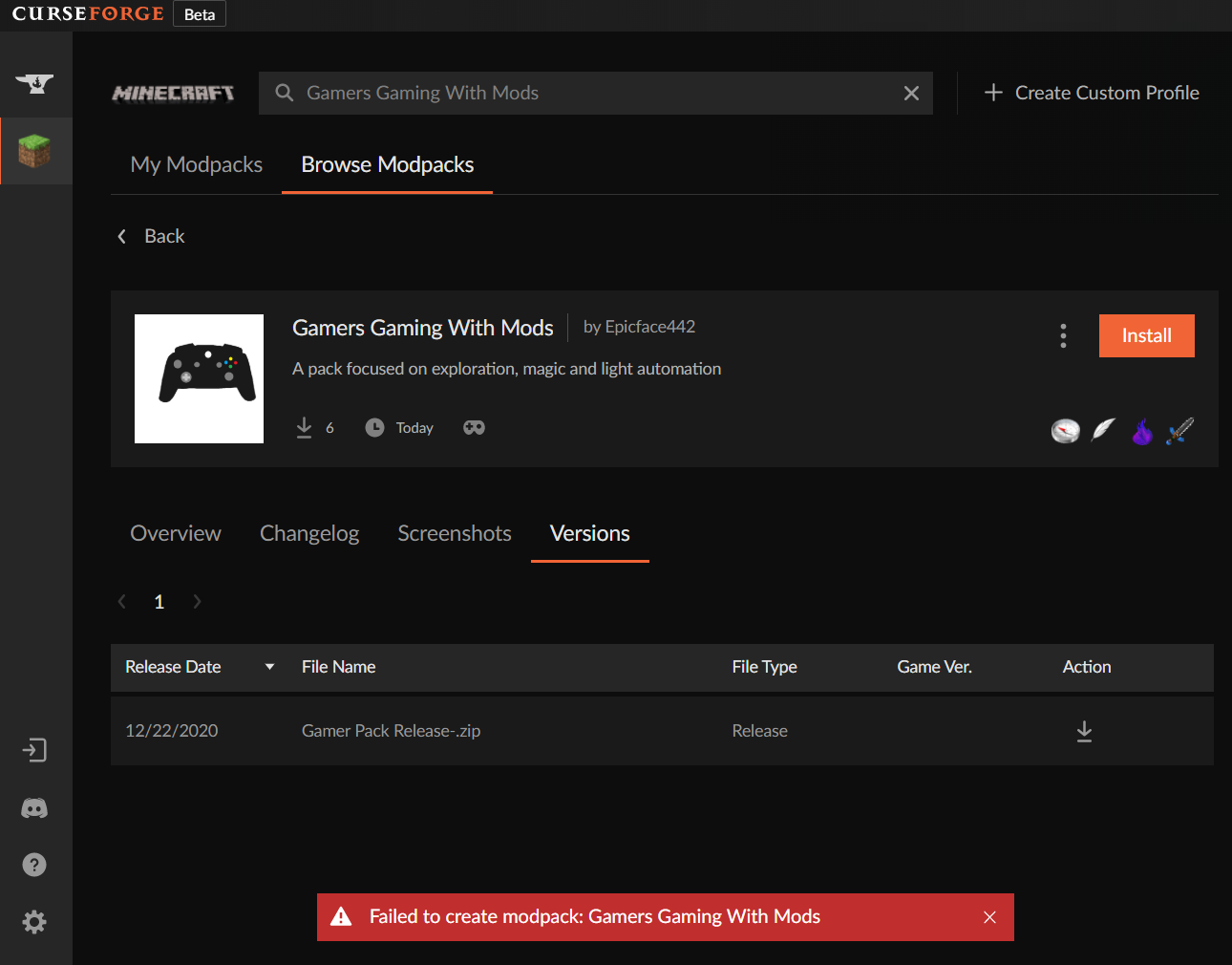Image resolution: width=1232 pixels, height=965 pixels.
Task: Select the compass exploration category icon
Action: pos(1066,431)
